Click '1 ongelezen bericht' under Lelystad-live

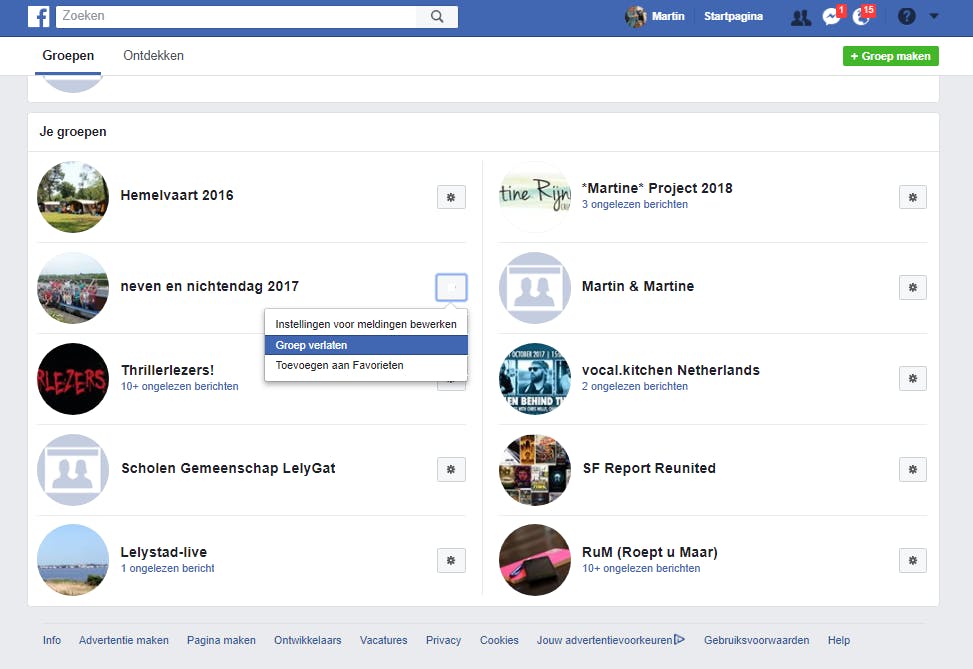pyautogui.click(x=168, y=568)
